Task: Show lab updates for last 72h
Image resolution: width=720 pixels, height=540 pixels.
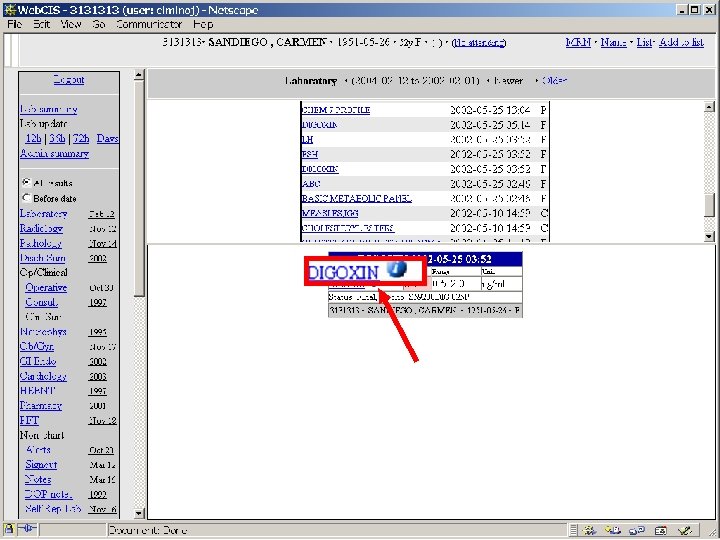Action: (x=81, y=138)
